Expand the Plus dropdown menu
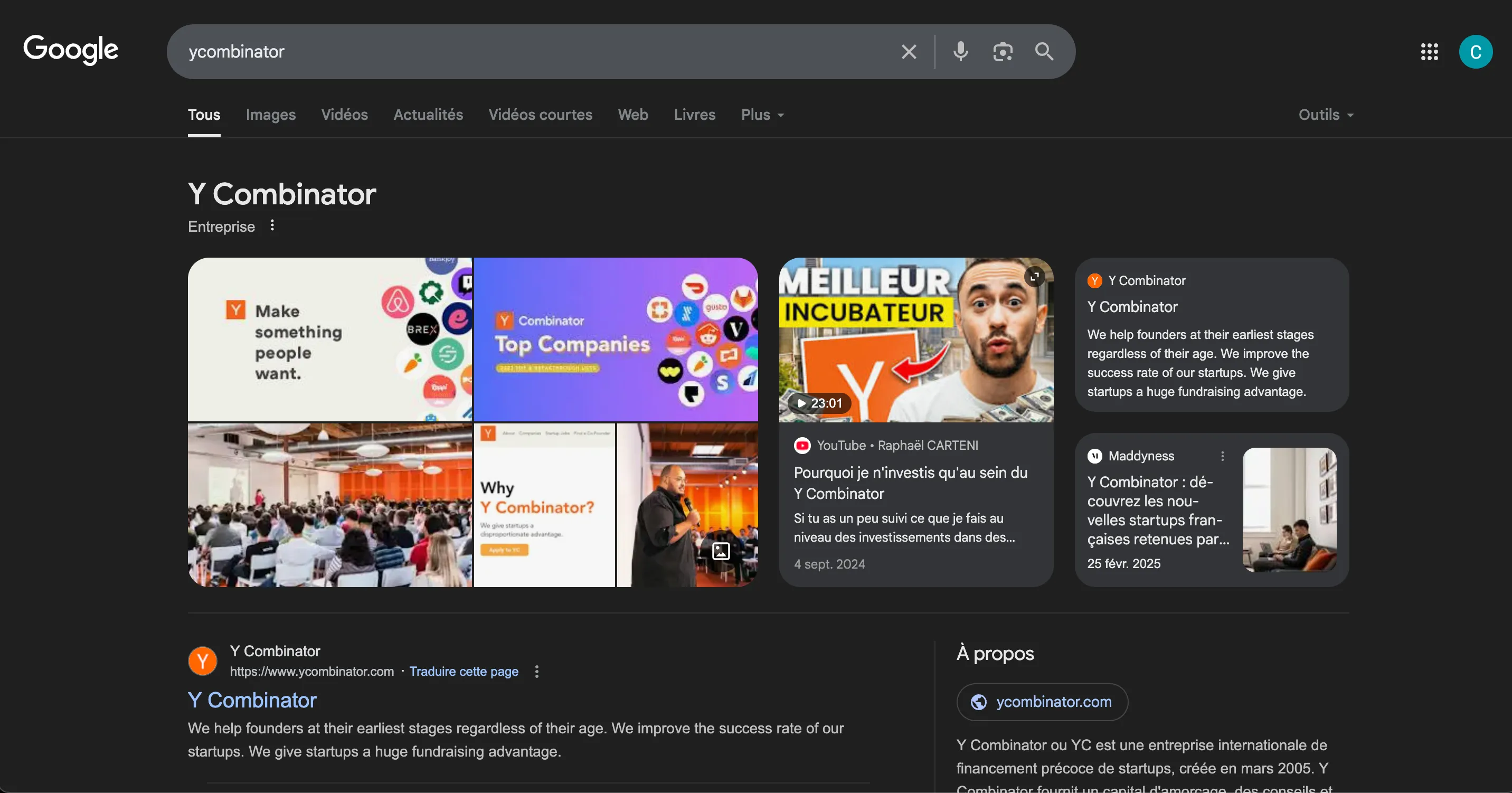This screenshot has width=1512, height=793. coord(762,115)
